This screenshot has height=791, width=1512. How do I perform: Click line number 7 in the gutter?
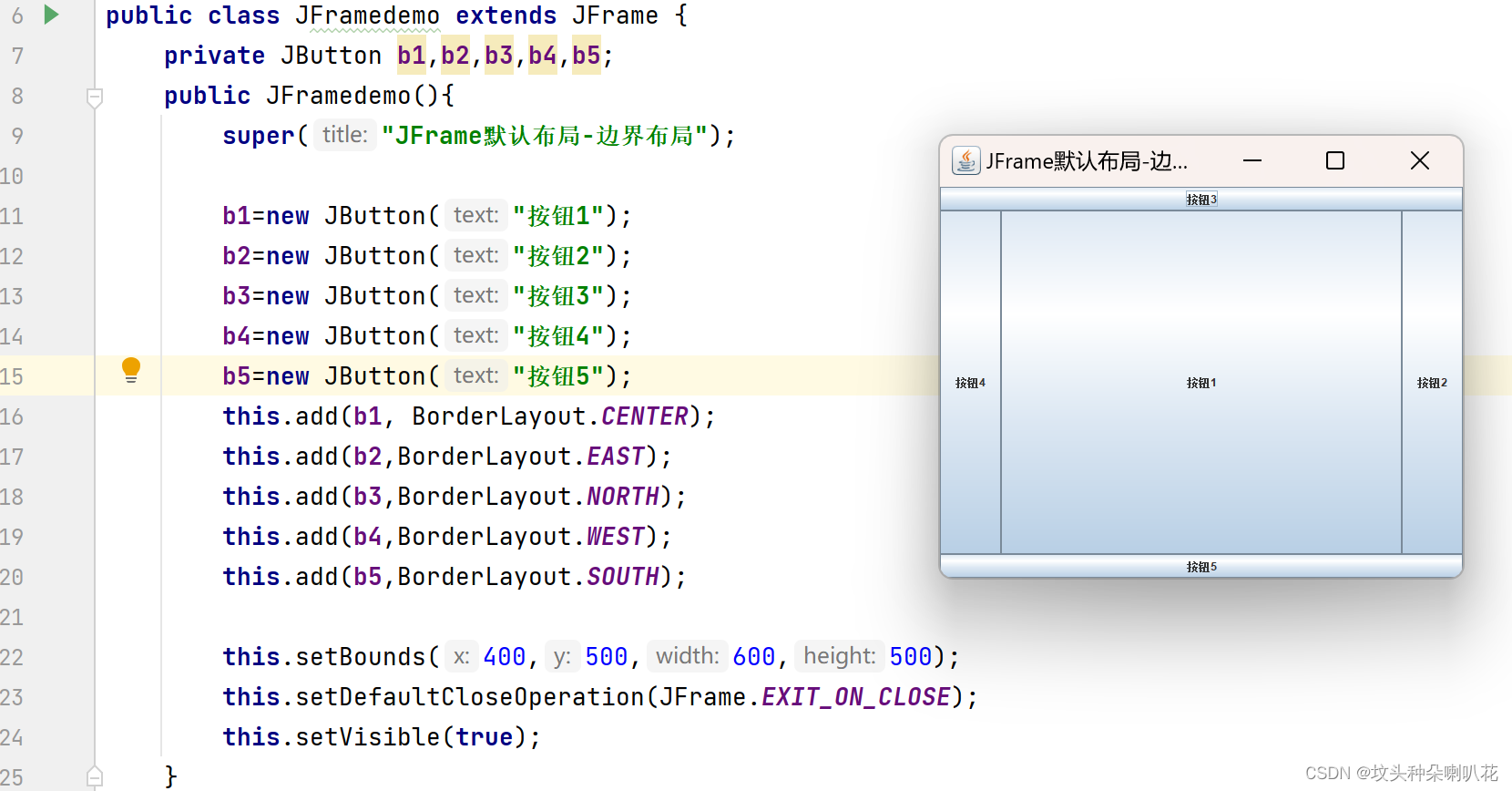click(x=17, y=56)
